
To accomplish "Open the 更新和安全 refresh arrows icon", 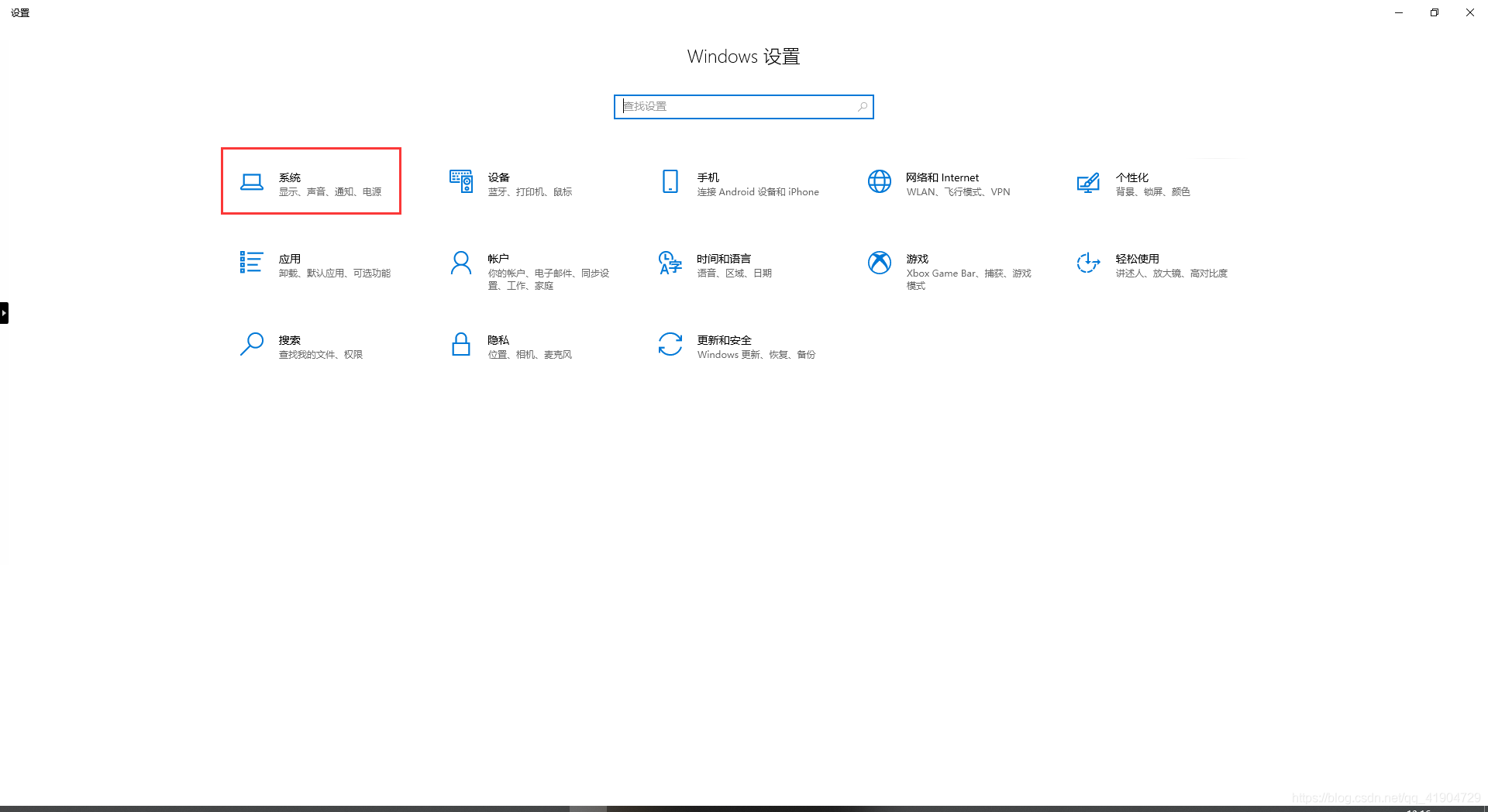I will click(670, 344).
